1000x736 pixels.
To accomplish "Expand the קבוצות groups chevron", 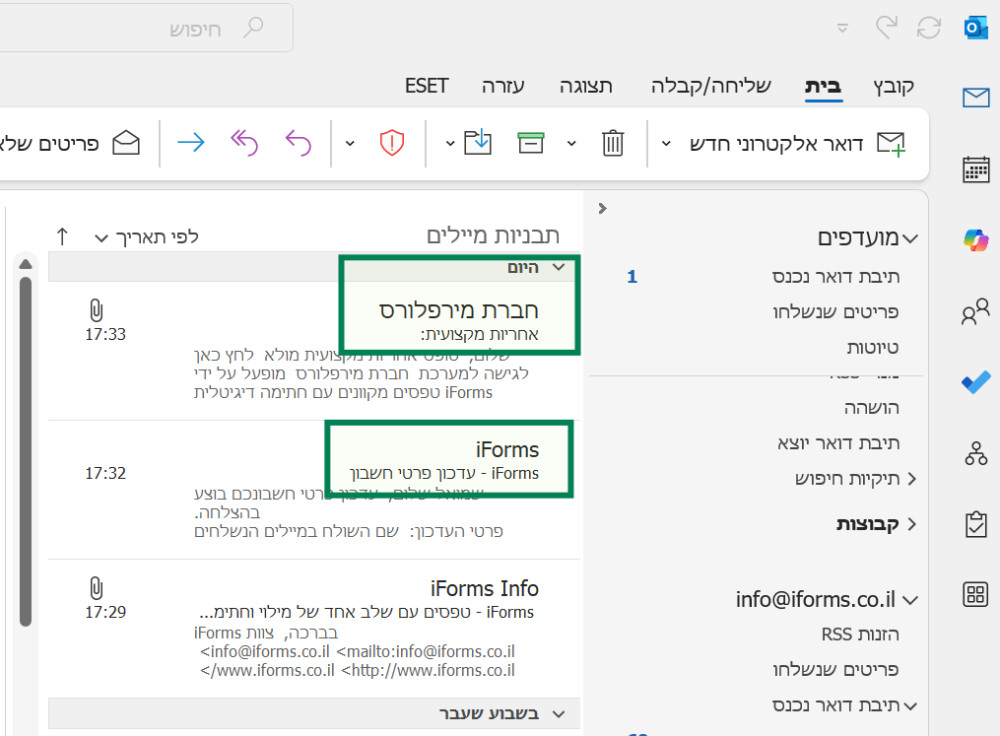I will [912, 524].
